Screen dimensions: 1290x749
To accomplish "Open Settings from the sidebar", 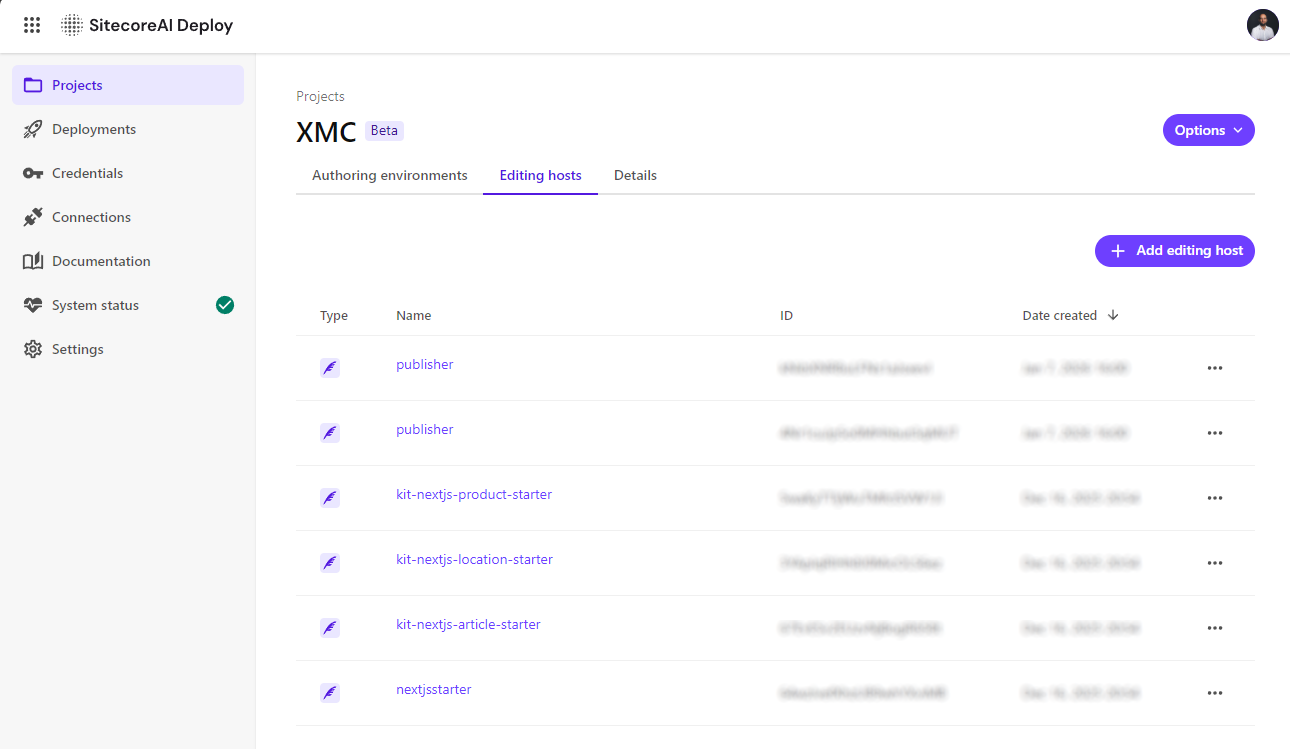I will pos(77,349).
